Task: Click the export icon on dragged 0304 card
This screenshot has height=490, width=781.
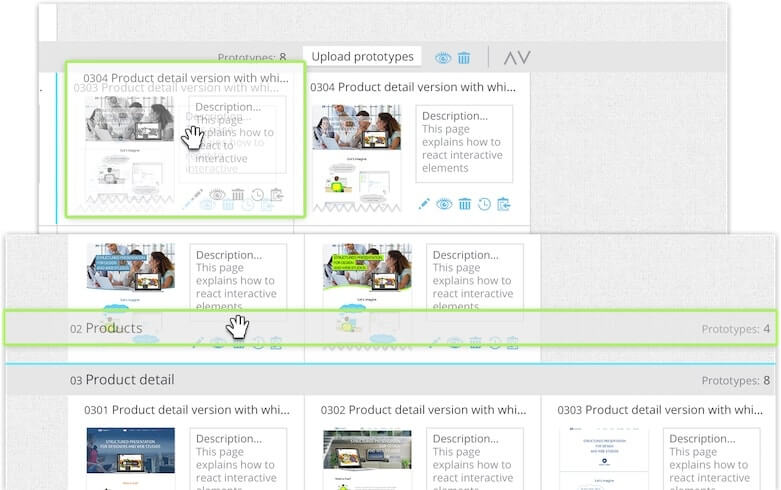Action: pos(277,195)
